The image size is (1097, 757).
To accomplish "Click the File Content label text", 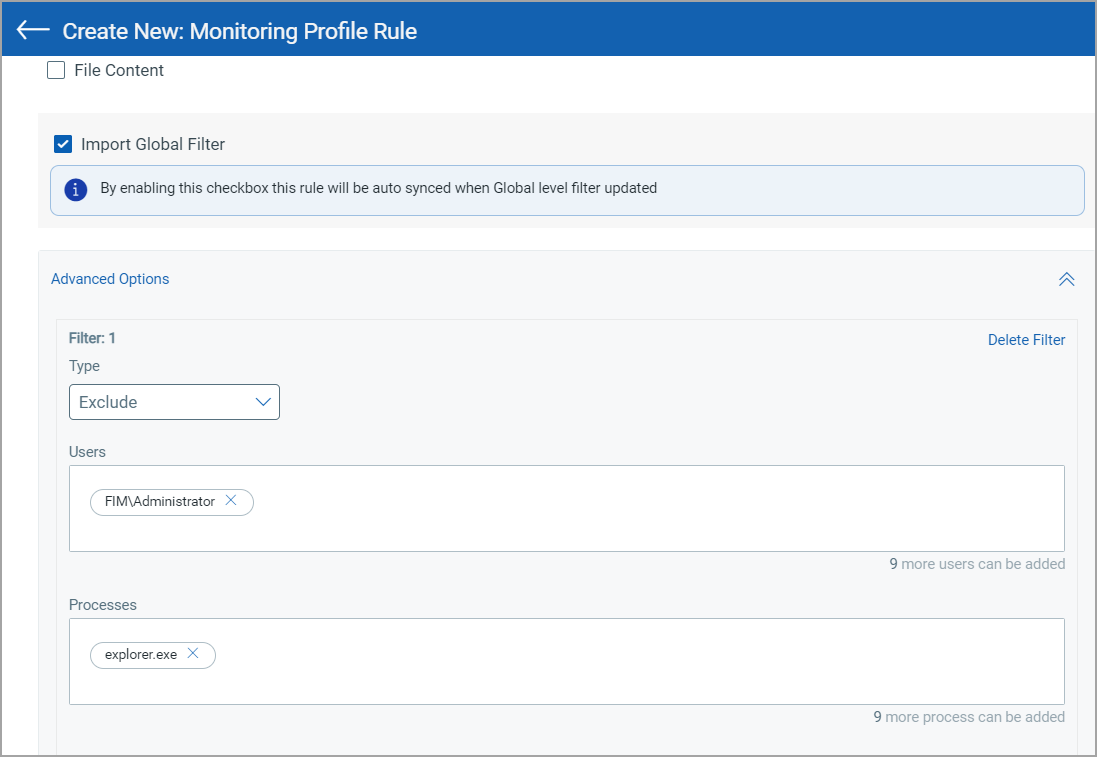I will coord(119,70).
